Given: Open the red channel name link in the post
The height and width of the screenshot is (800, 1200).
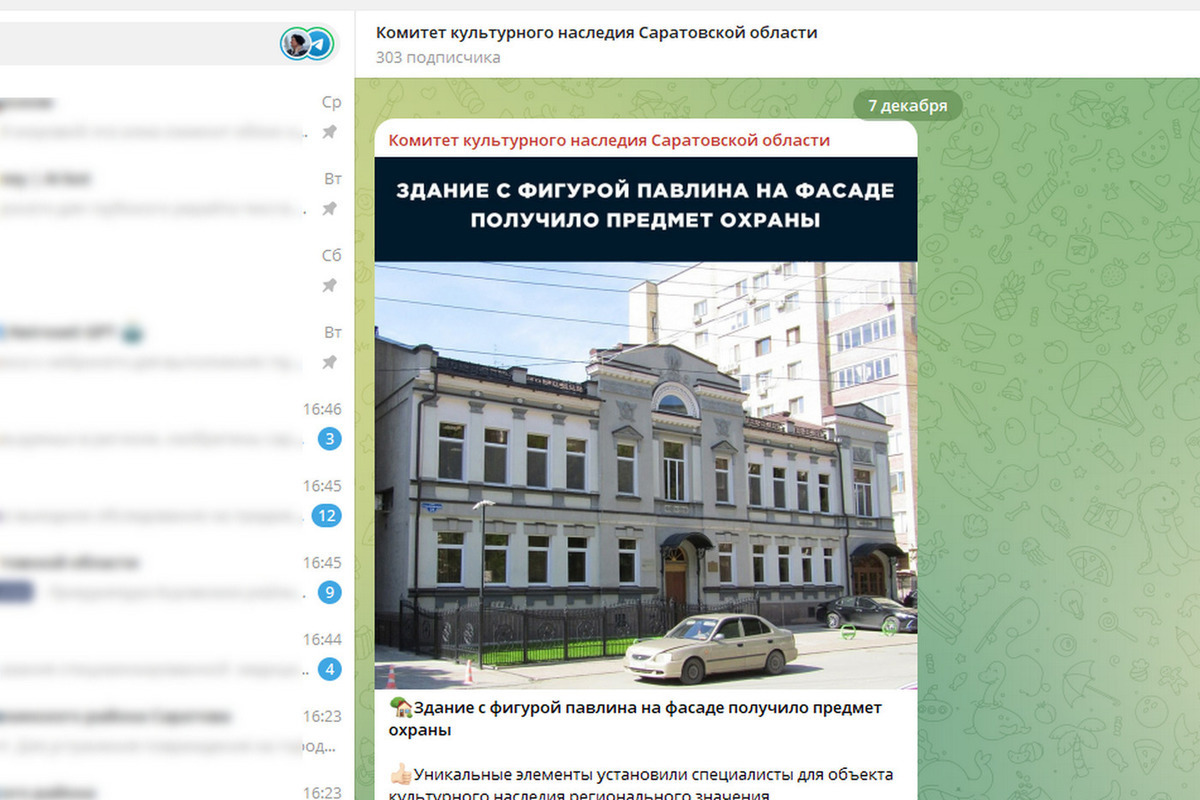Looking at the screenshot, I should coord(609,140).
